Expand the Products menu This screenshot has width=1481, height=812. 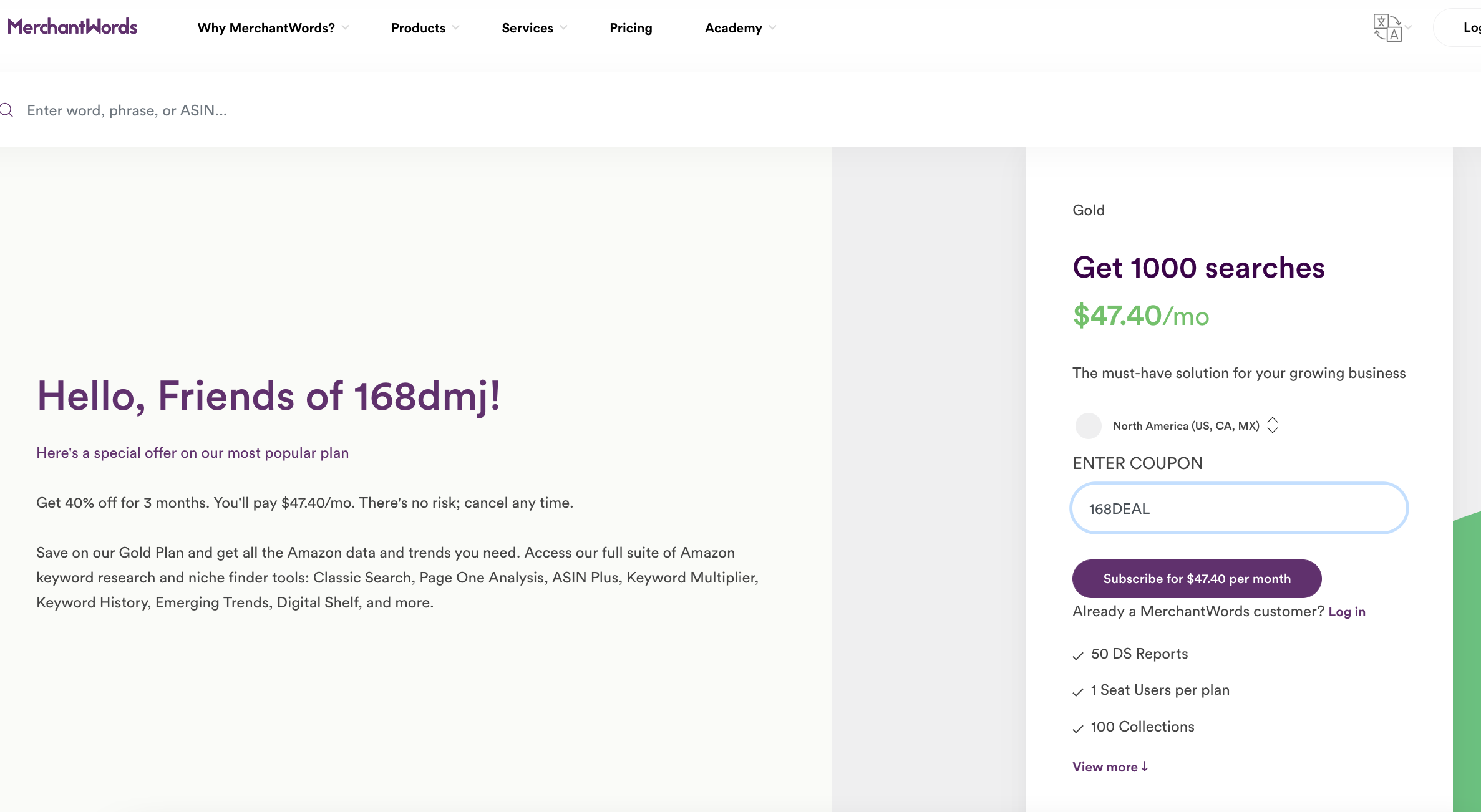425,28
